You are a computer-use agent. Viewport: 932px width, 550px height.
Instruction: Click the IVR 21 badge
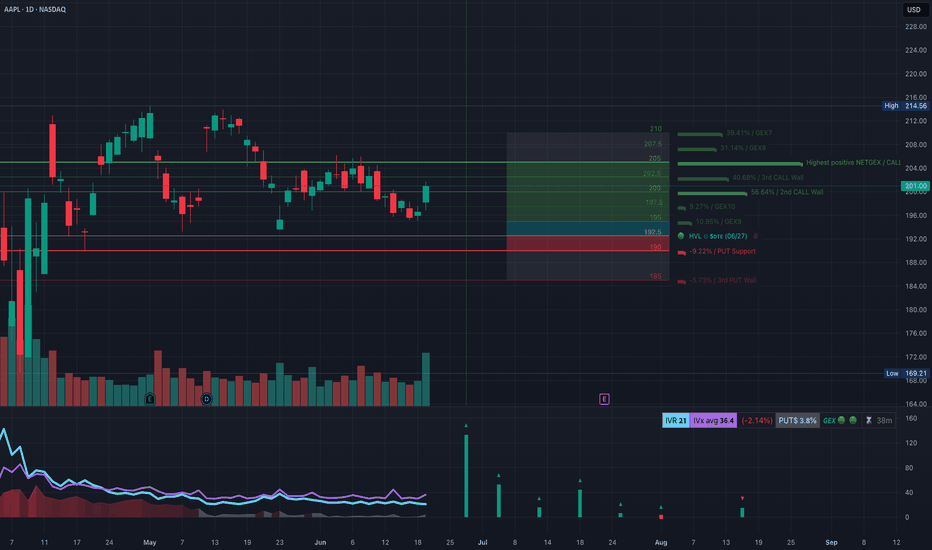[x=676, y=420]
